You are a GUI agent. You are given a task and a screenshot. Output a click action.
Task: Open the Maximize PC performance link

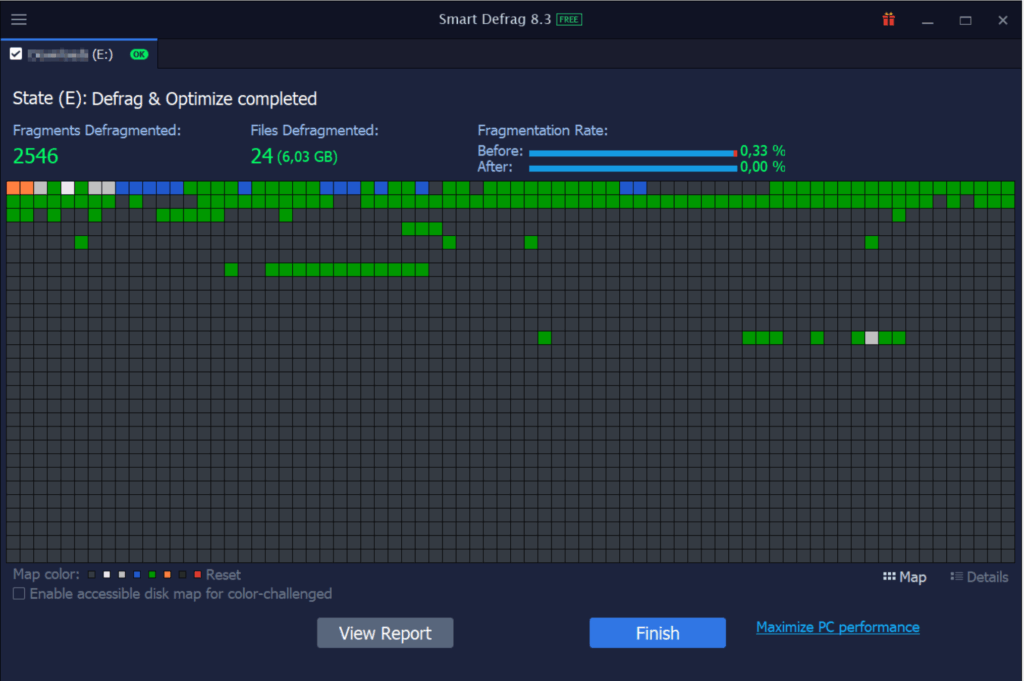[x=838, y=627]
